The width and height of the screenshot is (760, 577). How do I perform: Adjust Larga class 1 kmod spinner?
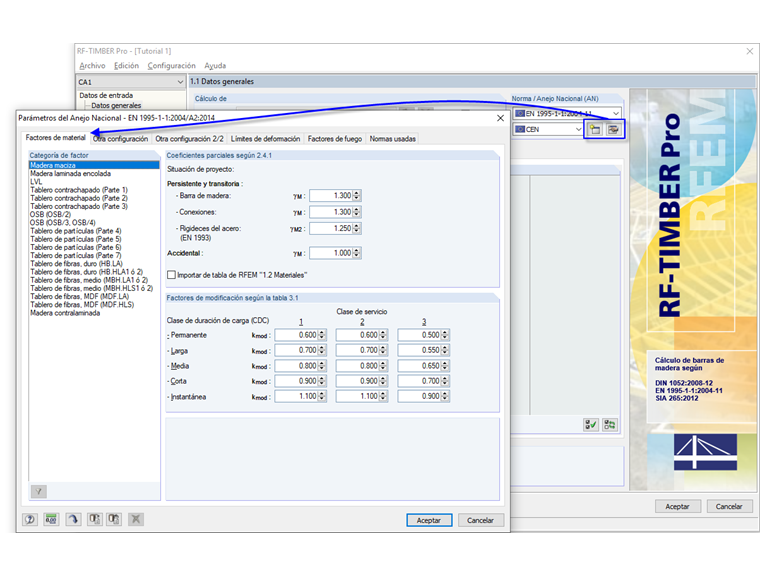322,350
